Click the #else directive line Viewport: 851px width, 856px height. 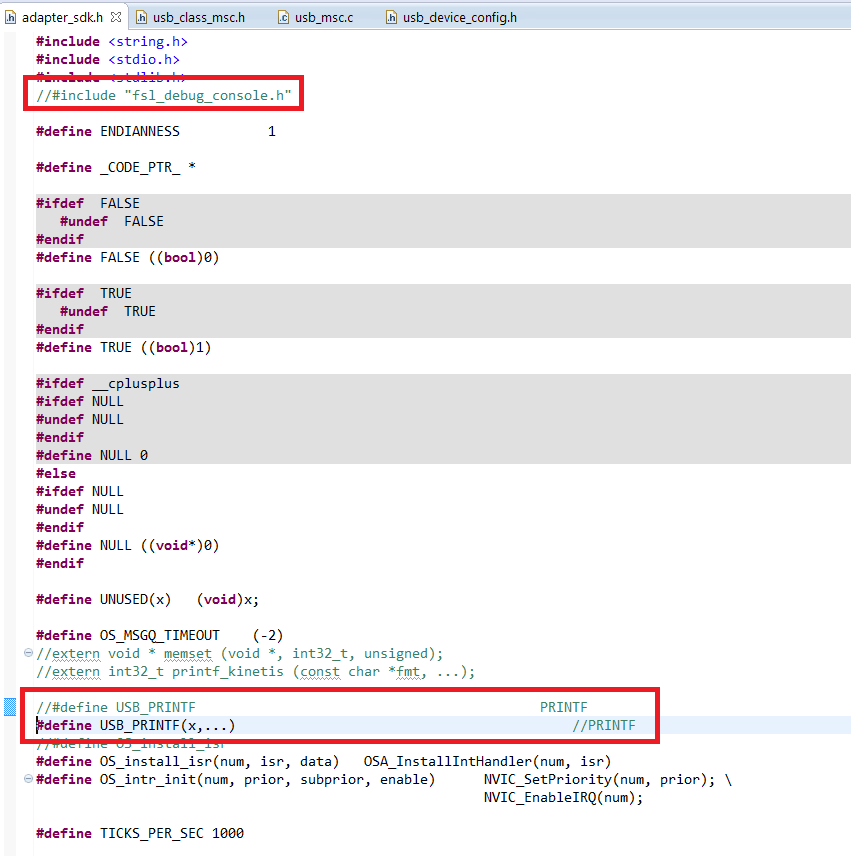(x=56, y=474)
